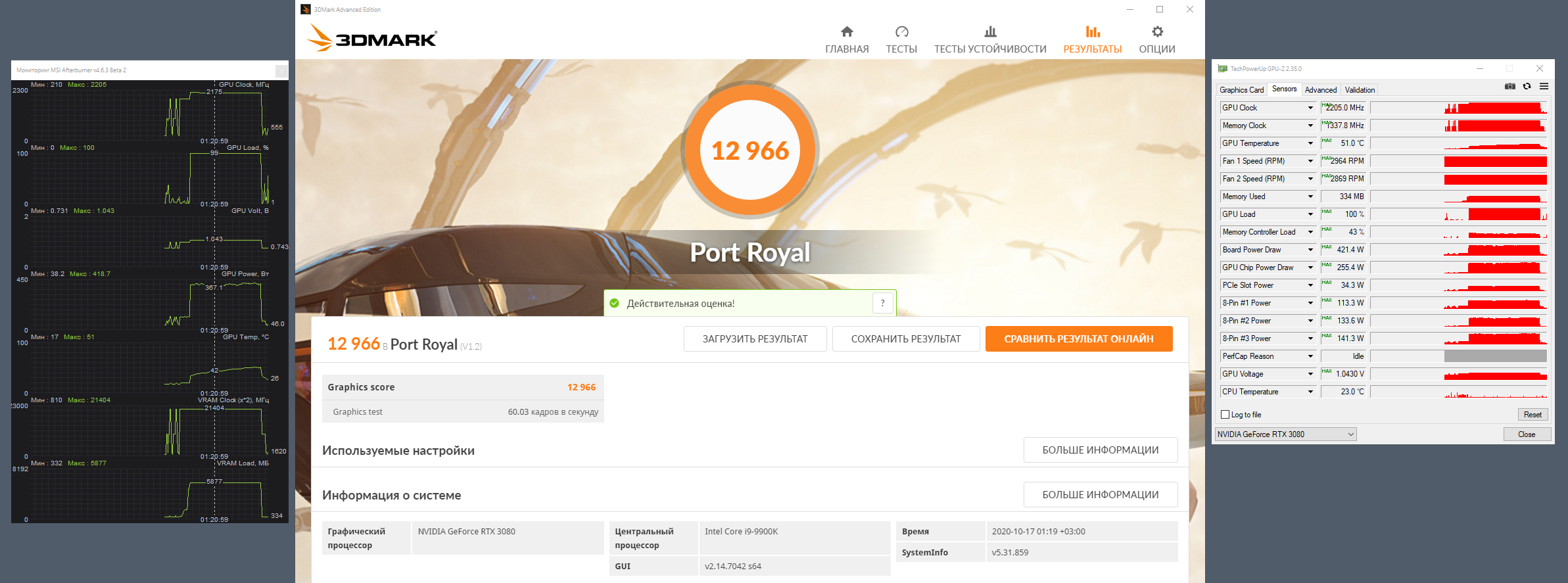Click the 3DMark title bar app icon
The width and height of the screenshot is (1568, 583).
(x=305, y=9)
